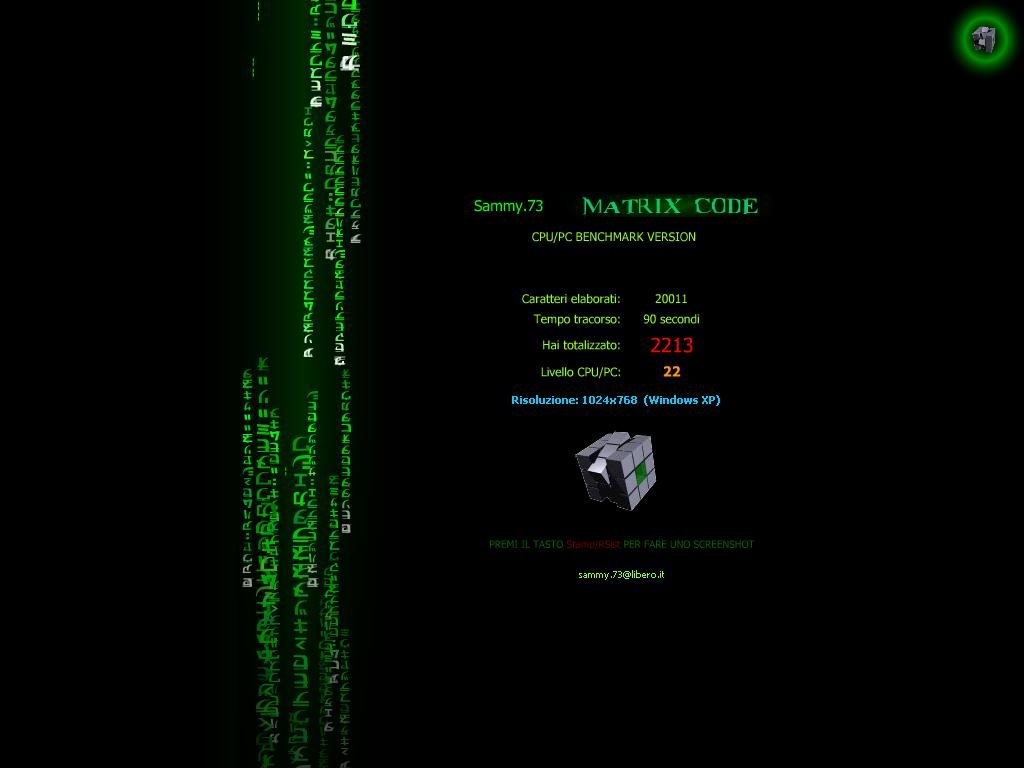
Task: Click the Hai totalizzato label
Action: click(x=581, y=345)
